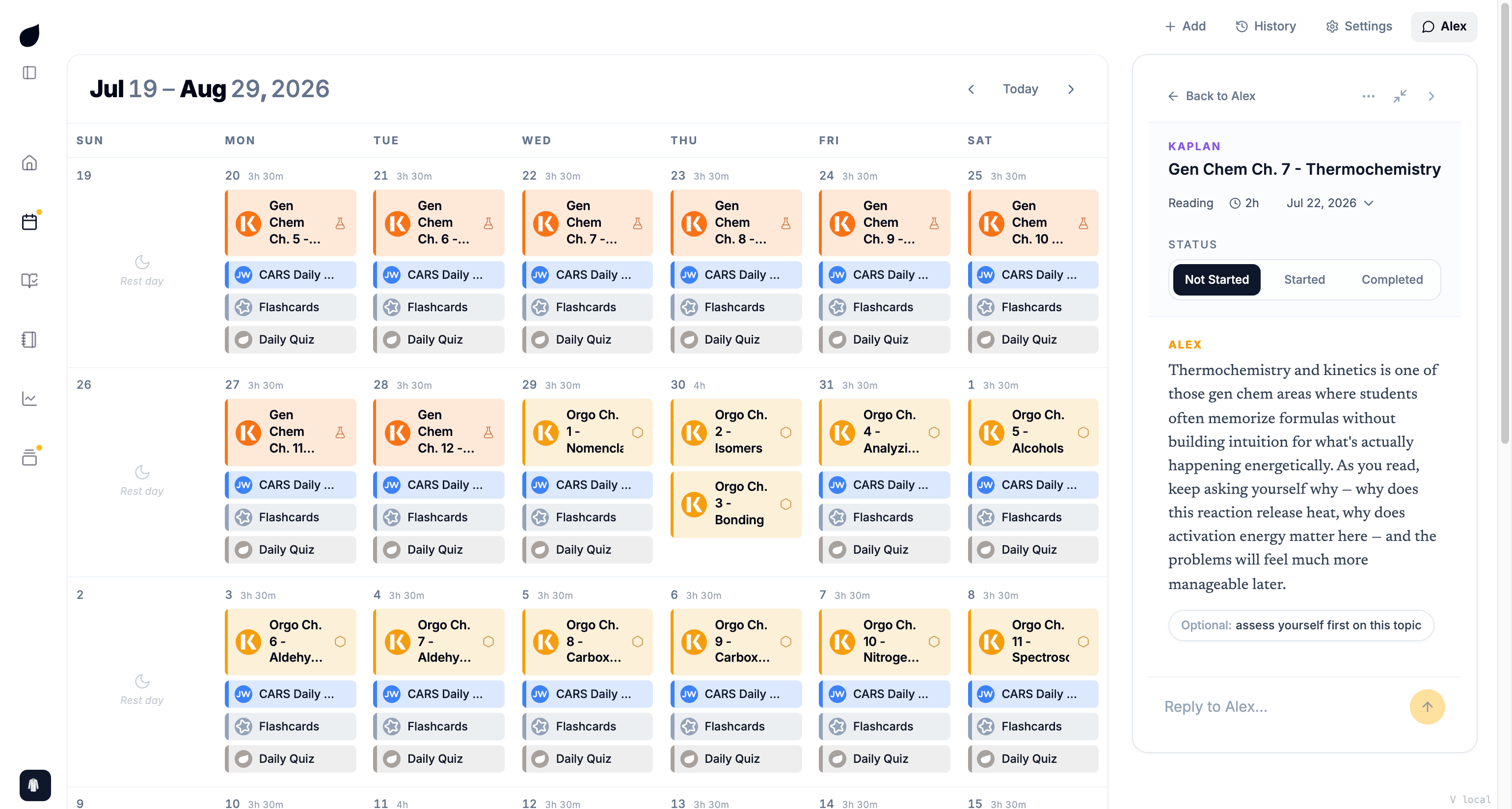The height and width of the screenshot is (809, 1512).
Task: Select the Alex chat tab
Action: click(1444, 27)
